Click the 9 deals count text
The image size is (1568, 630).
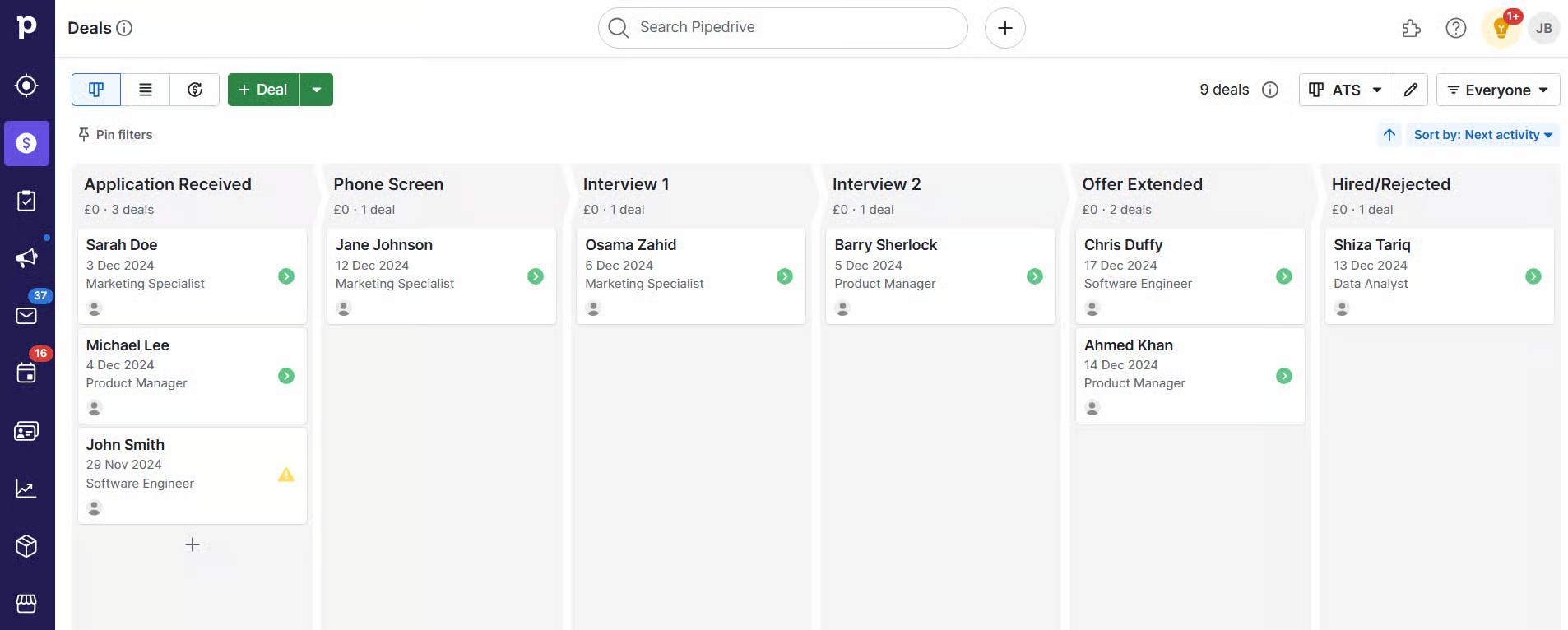pyautogui.click(x=1224, y=90)
